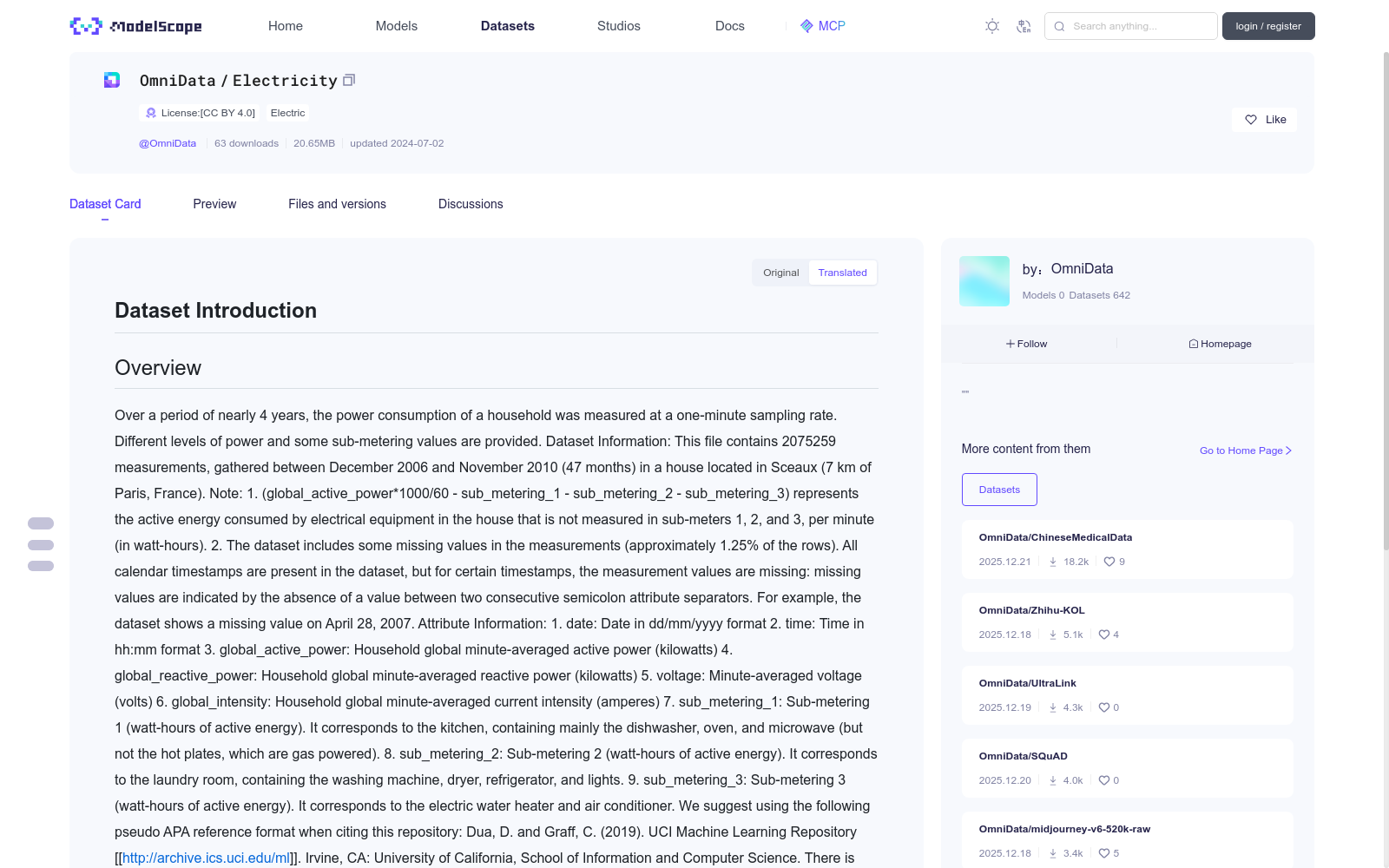Open the OmniData/SQuAD dataset

(1024, 756)
